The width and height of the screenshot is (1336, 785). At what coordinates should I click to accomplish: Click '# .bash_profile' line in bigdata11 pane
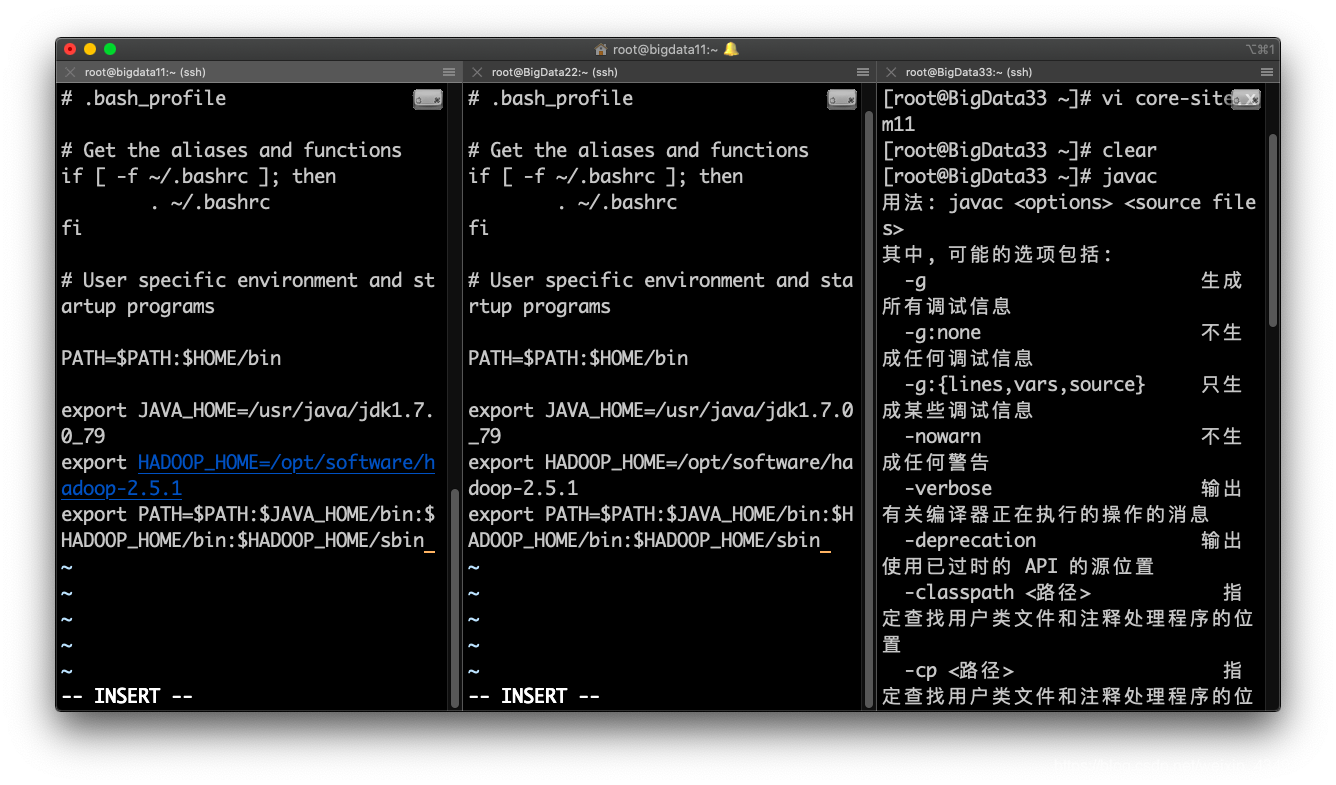pos(144,98)
